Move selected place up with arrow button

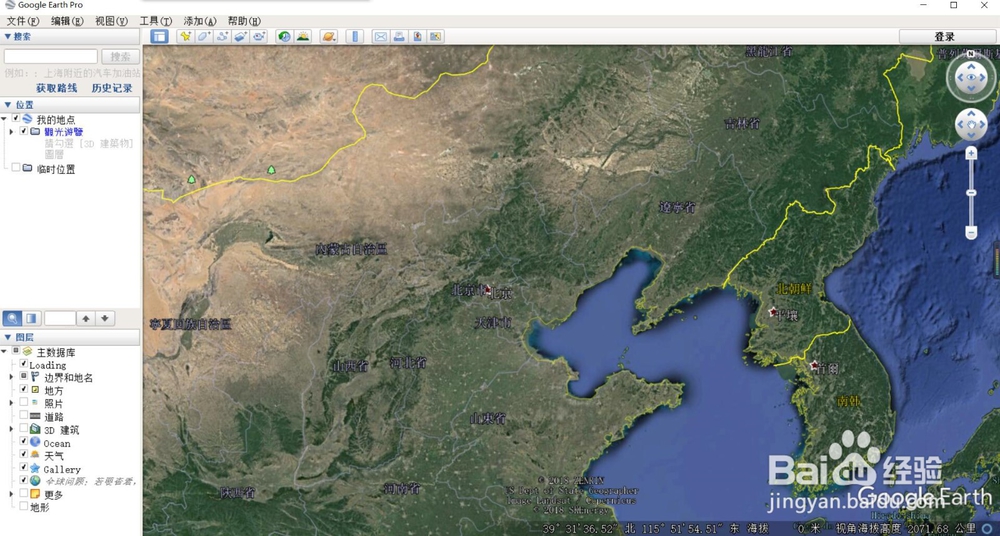tap(86, 318)
